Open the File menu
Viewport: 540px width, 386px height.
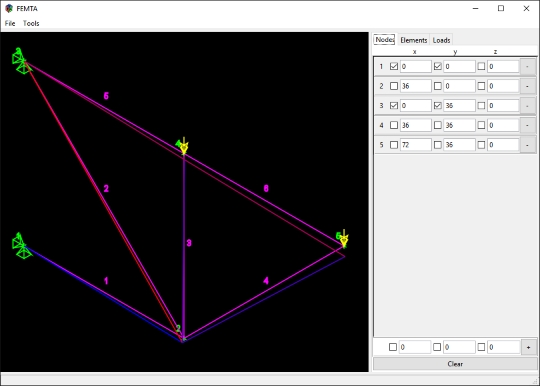point(10,23)
